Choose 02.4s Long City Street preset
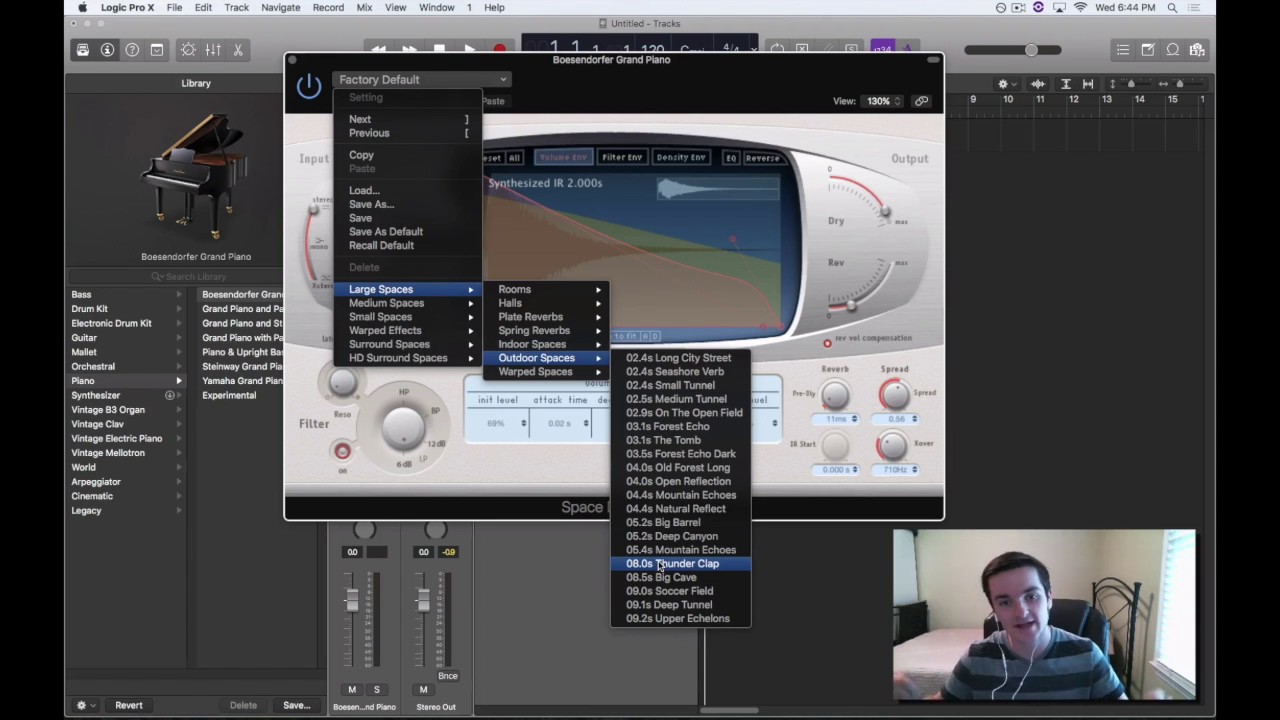Screen dimensions: 1280x720 [680, 358]
